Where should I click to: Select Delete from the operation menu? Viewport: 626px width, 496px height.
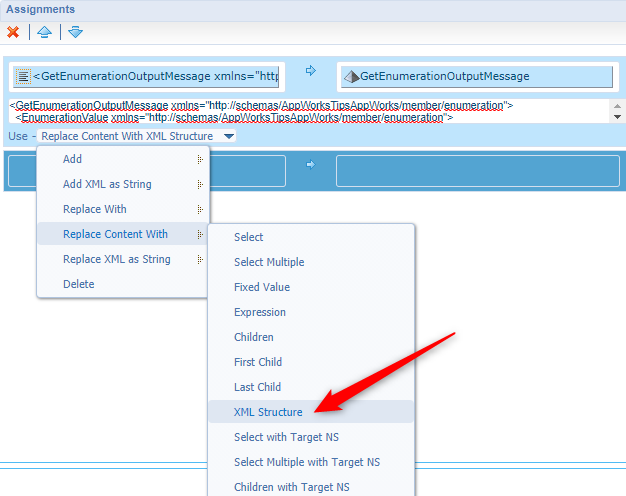click(79, 284)
